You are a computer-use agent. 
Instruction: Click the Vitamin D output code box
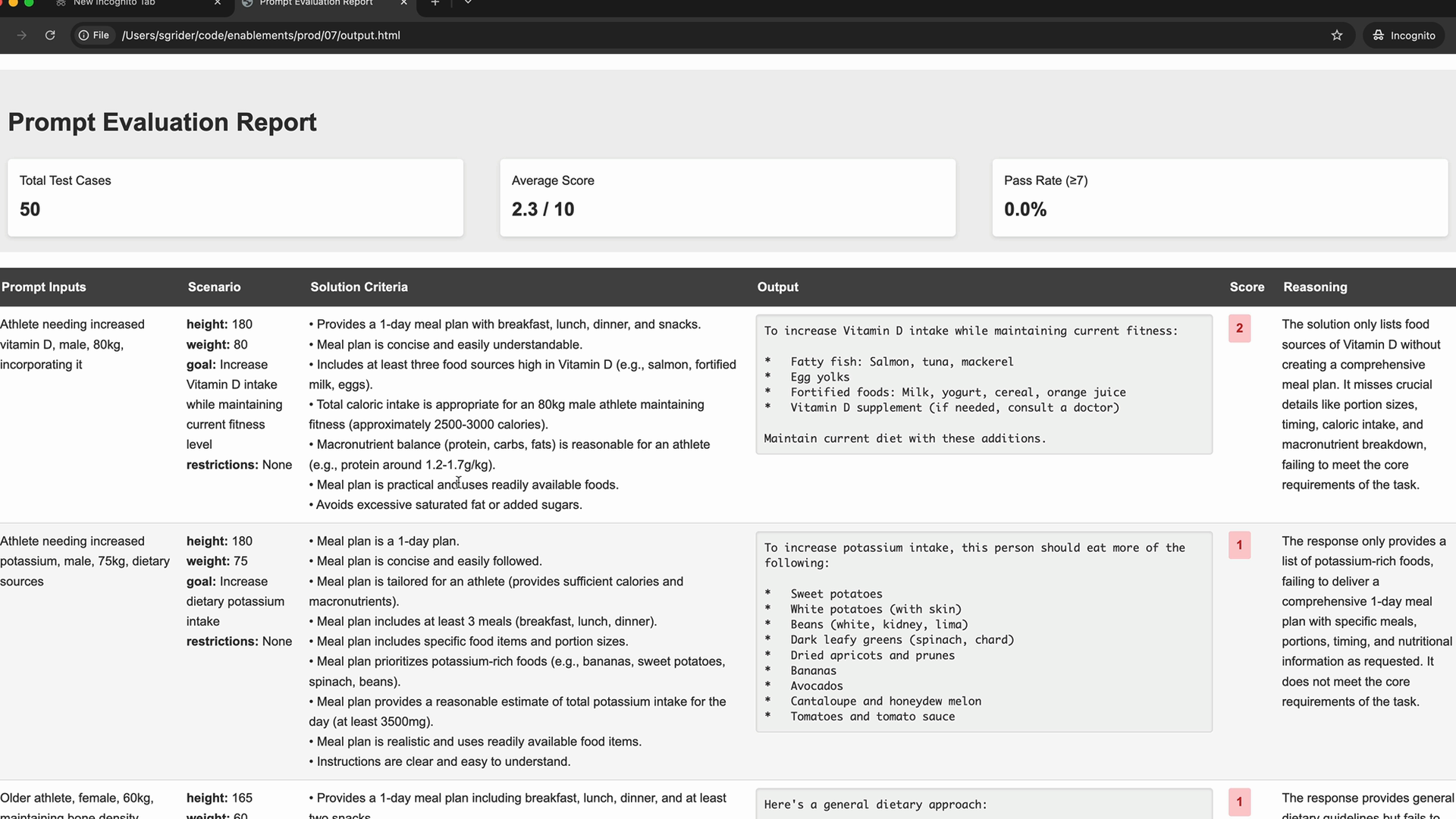click(984, 384)
